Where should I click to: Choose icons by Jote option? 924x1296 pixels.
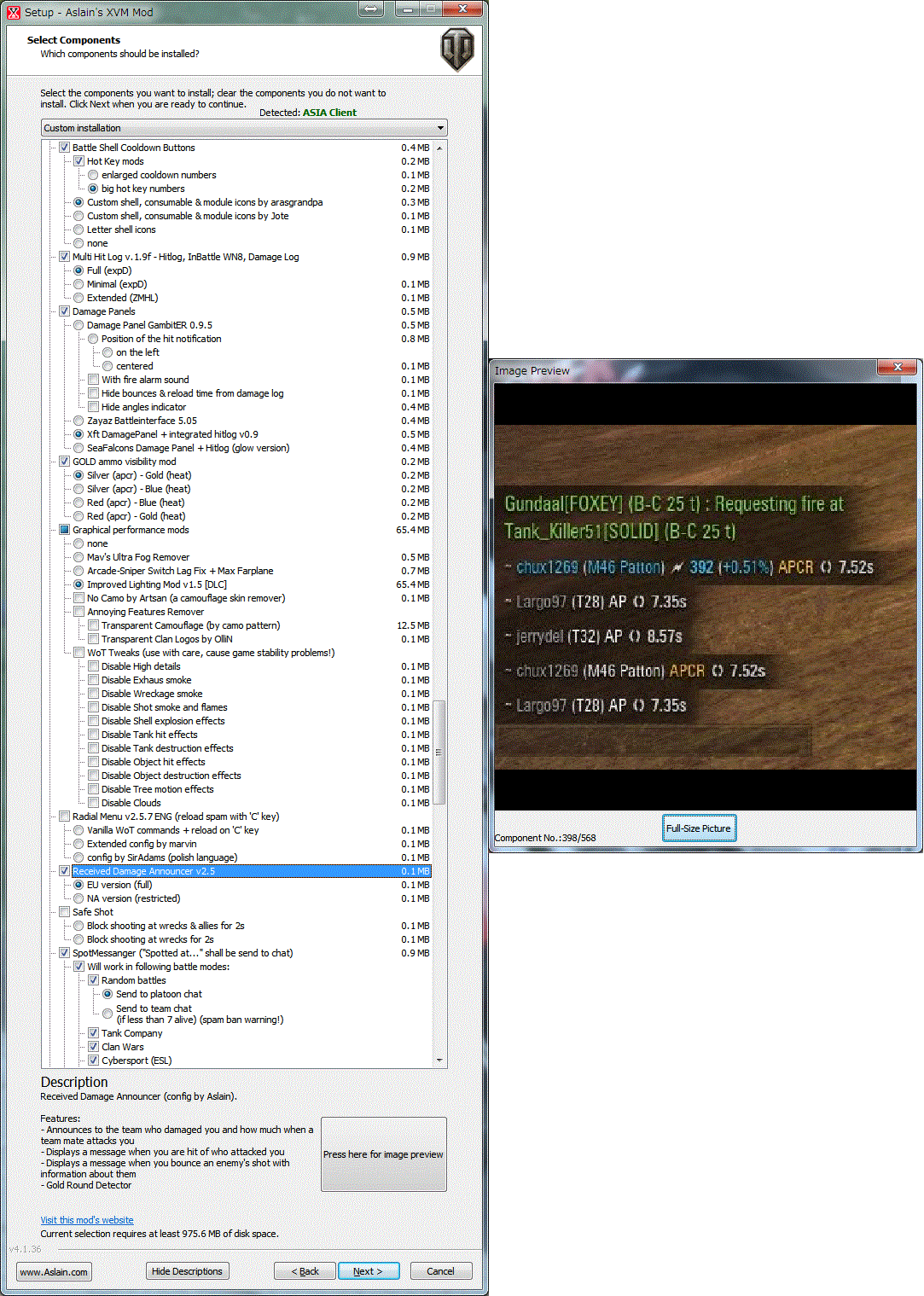(x=78, y=216)
